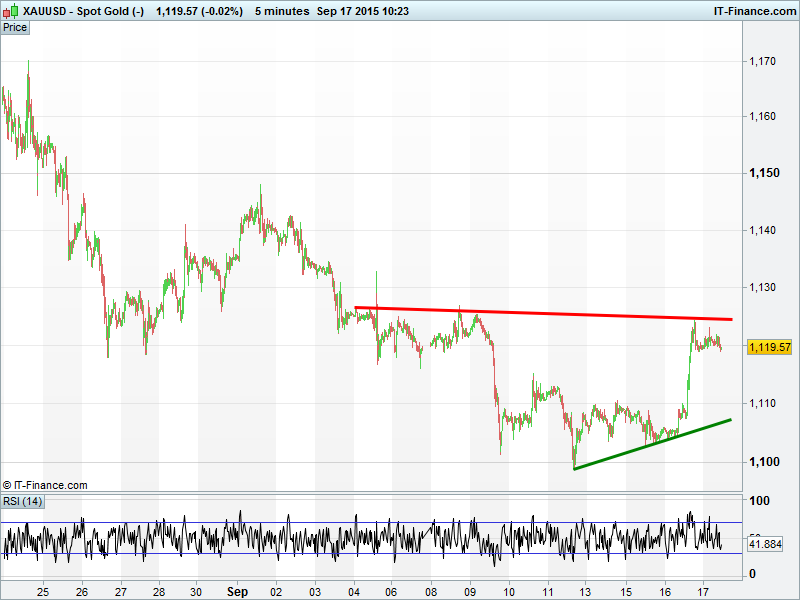Click the 1,150 price axis label
Screen dimensions: 800x600
point(763,174)
